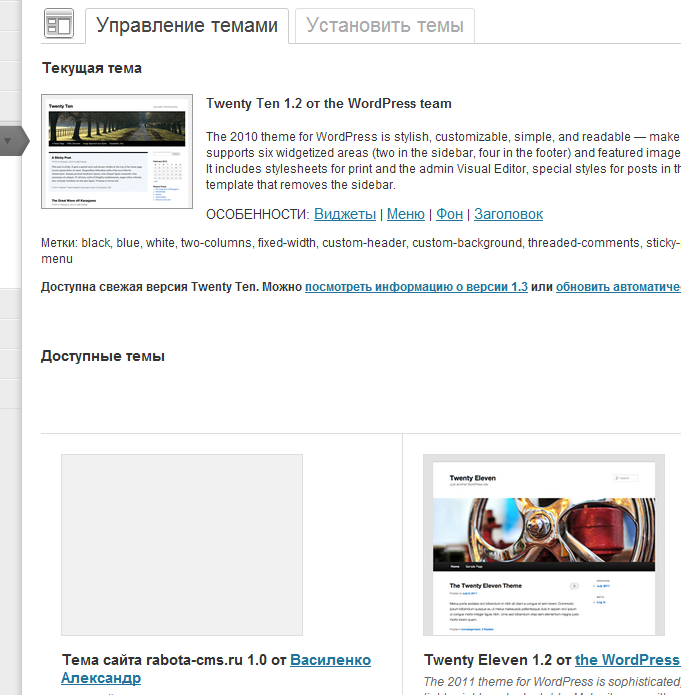Open the Фон link
681x695 pixels.
pyautogui.click(x=450, y=214)
